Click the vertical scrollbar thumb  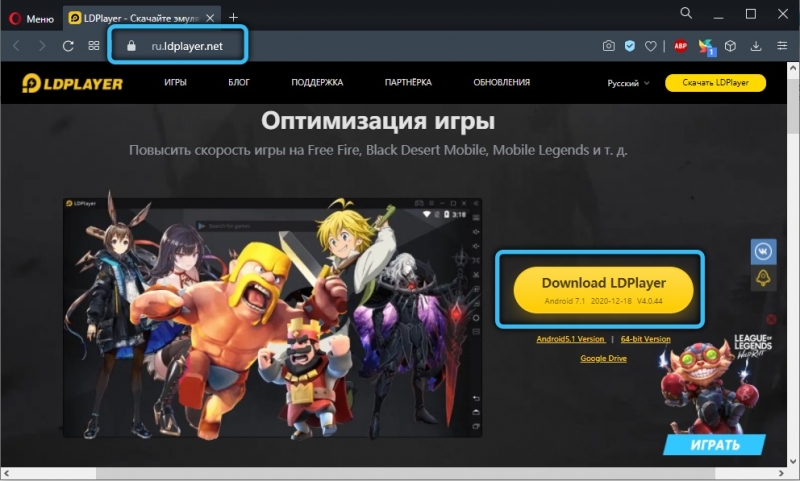coord(793,106)
